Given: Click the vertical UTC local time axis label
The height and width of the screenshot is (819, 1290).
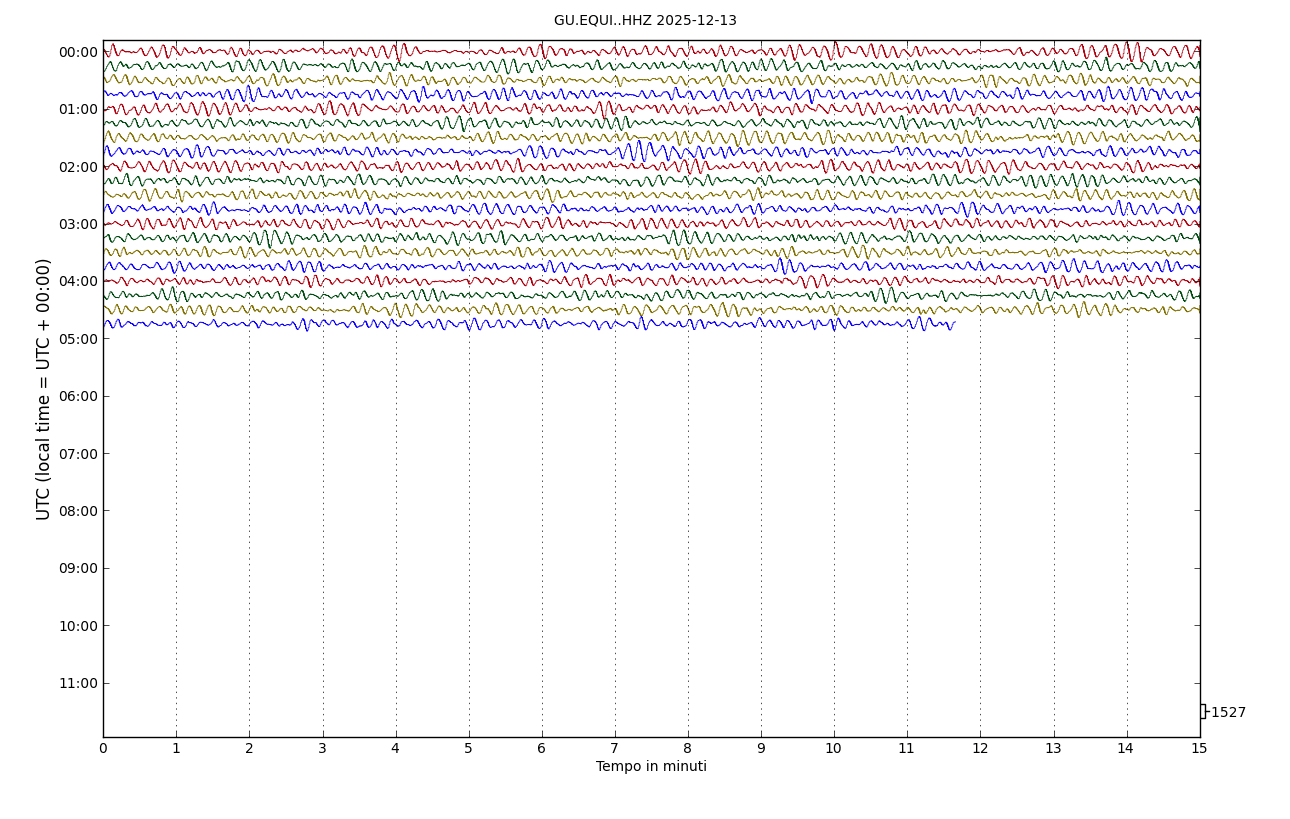Looking at the screenshot, I should [44, 389].
